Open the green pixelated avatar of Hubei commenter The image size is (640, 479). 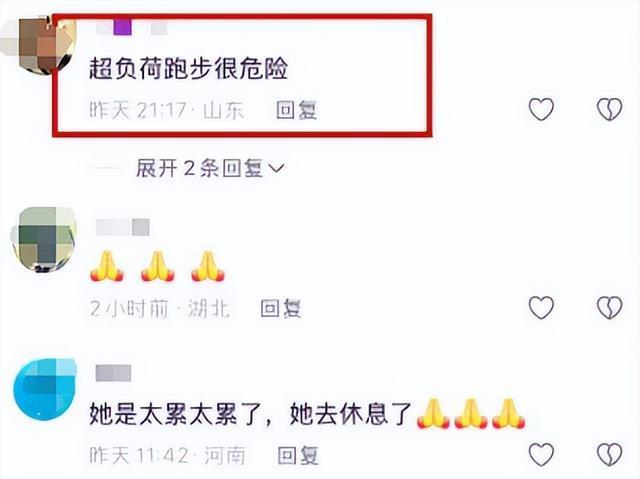coord(44,240)
